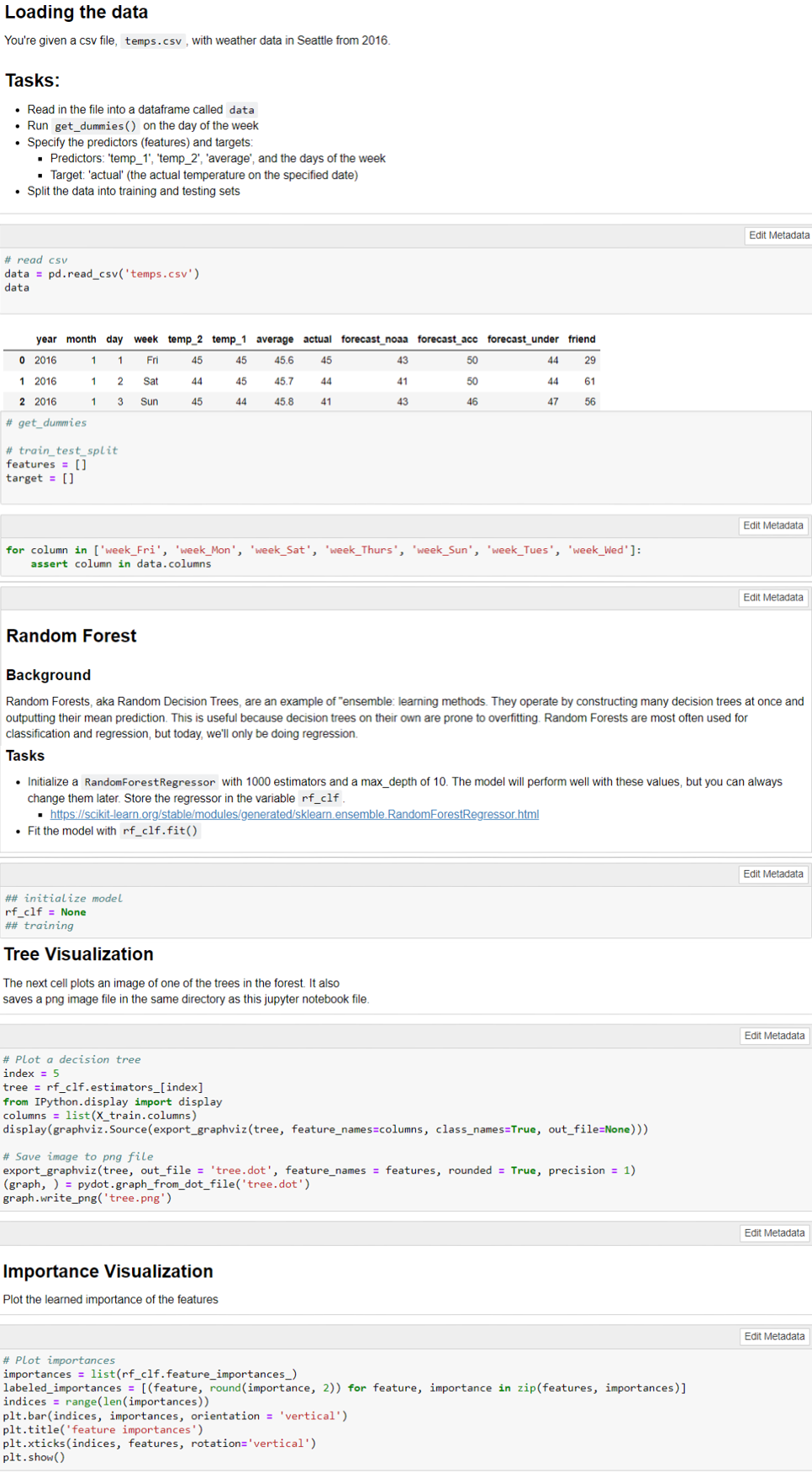The image size is (812, 1473).
Task: Select the 'friend' column header in the table
Action: click(582, 340)
